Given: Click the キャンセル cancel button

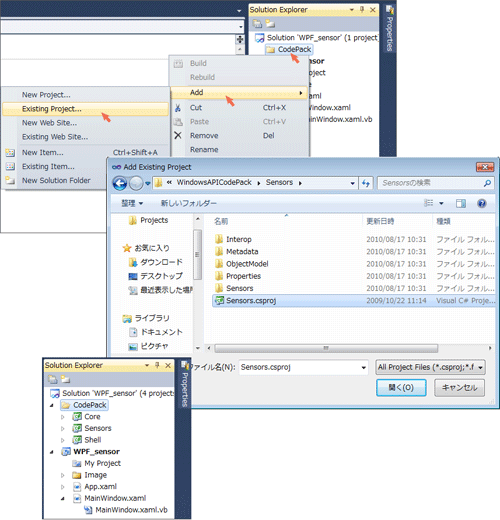Looking at the screenshot, I should (x=459, y=388).
